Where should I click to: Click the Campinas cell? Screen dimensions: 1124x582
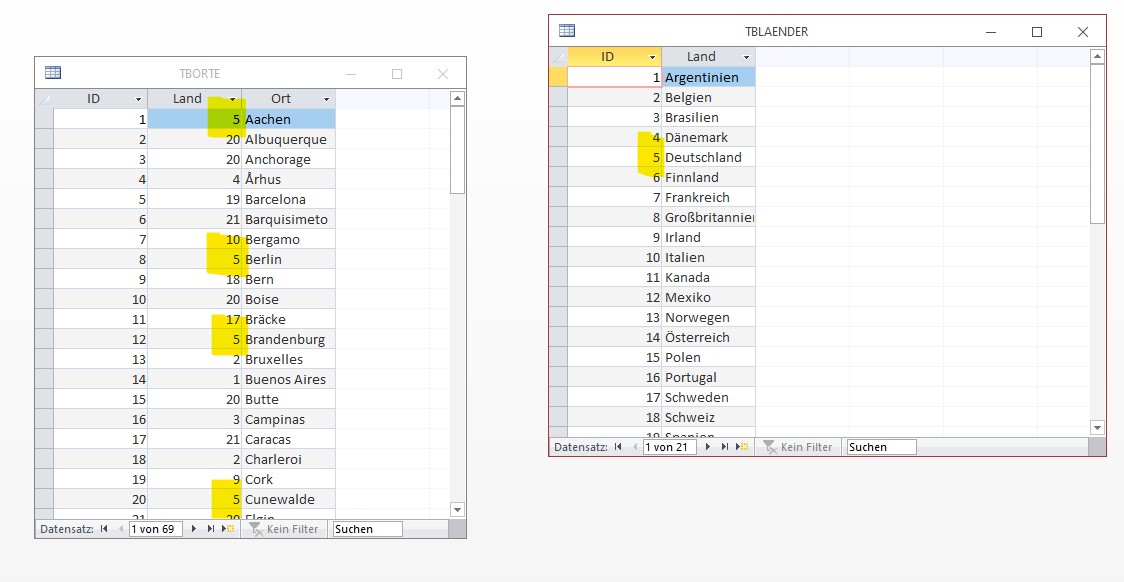coord(289,419)
